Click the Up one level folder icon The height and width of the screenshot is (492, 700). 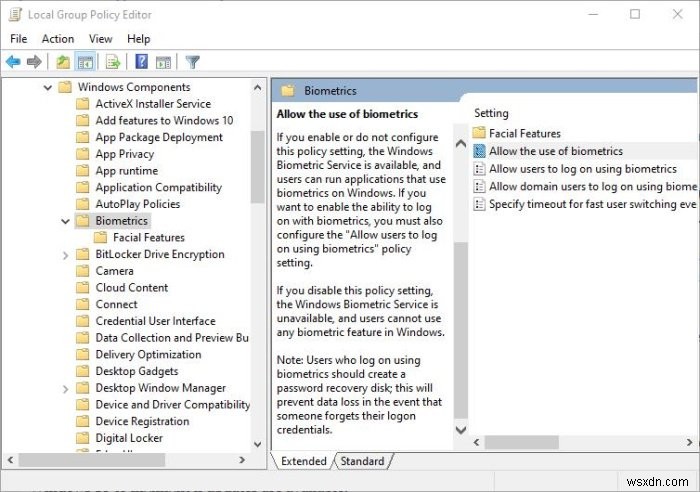tap(63, 62)
